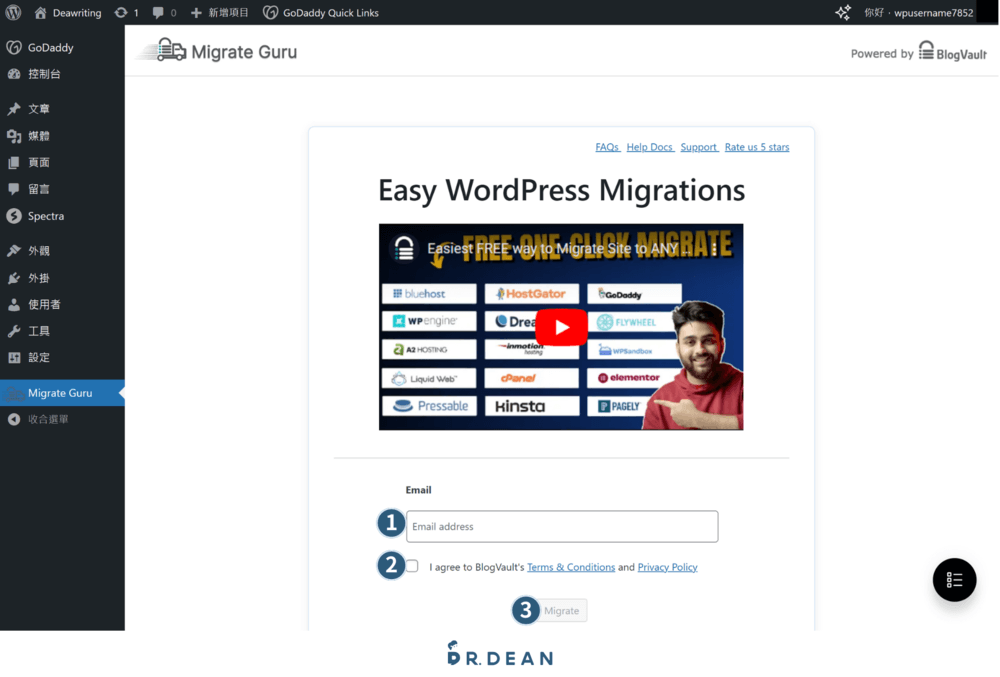1000x677 pixels.
Task: Open the 使用者 menu item
Action: (x=62, y=305)
